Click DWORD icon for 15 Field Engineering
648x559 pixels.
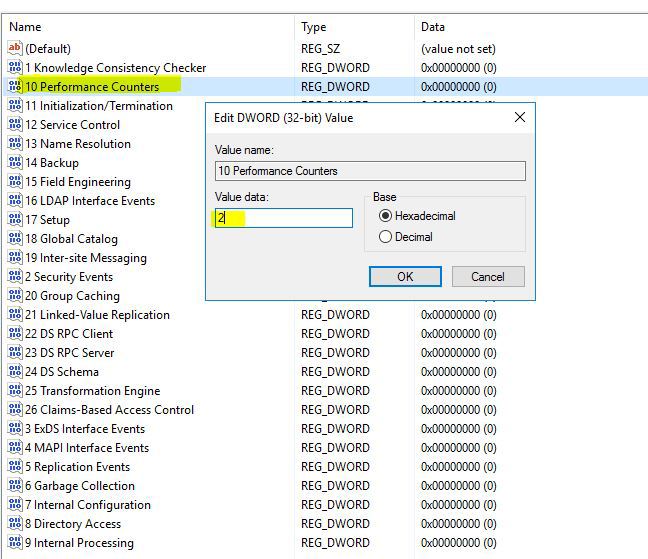tap(14, 181)
